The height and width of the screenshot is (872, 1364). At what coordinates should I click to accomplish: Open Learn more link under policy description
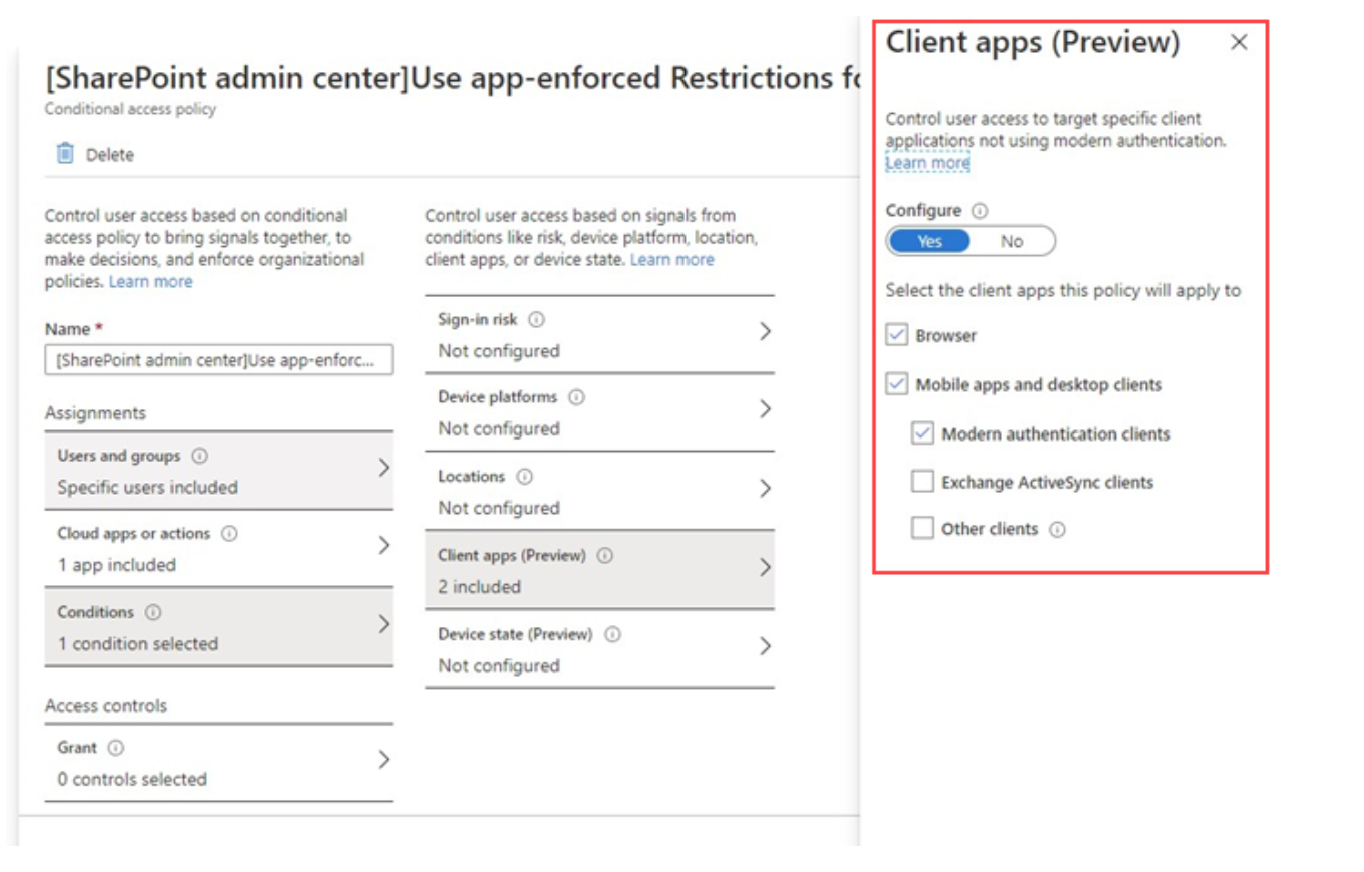coord(150,282)
